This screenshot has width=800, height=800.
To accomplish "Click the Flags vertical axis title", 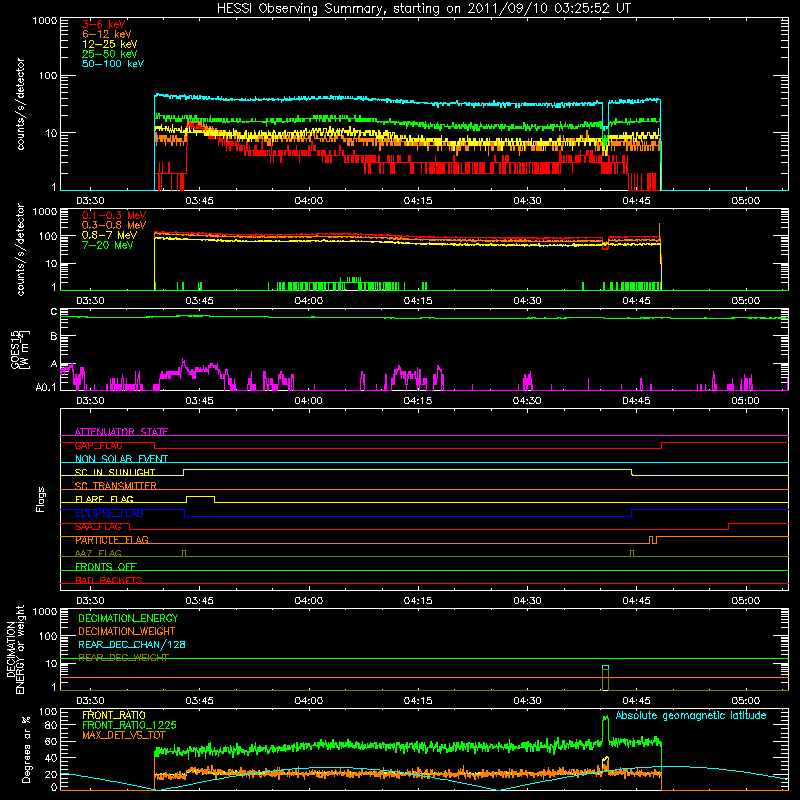I will tap(41, 499).
